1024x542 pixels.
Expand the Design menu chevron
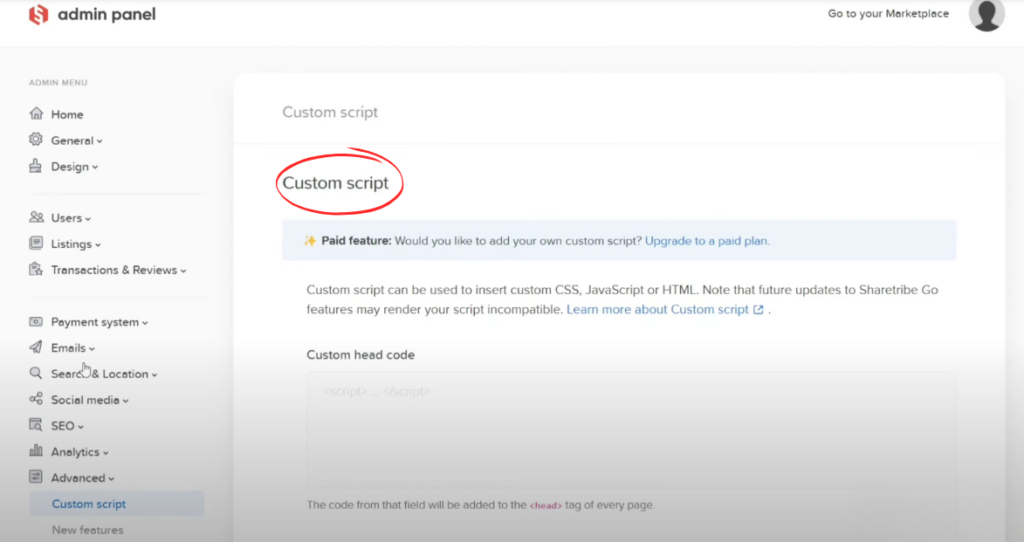click(95, 168)
